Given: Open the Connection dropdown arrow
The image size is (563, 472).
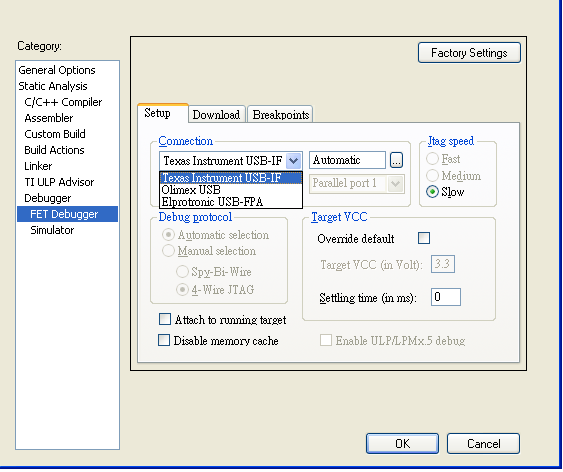Looking at the screenshot, I should 293,160.
